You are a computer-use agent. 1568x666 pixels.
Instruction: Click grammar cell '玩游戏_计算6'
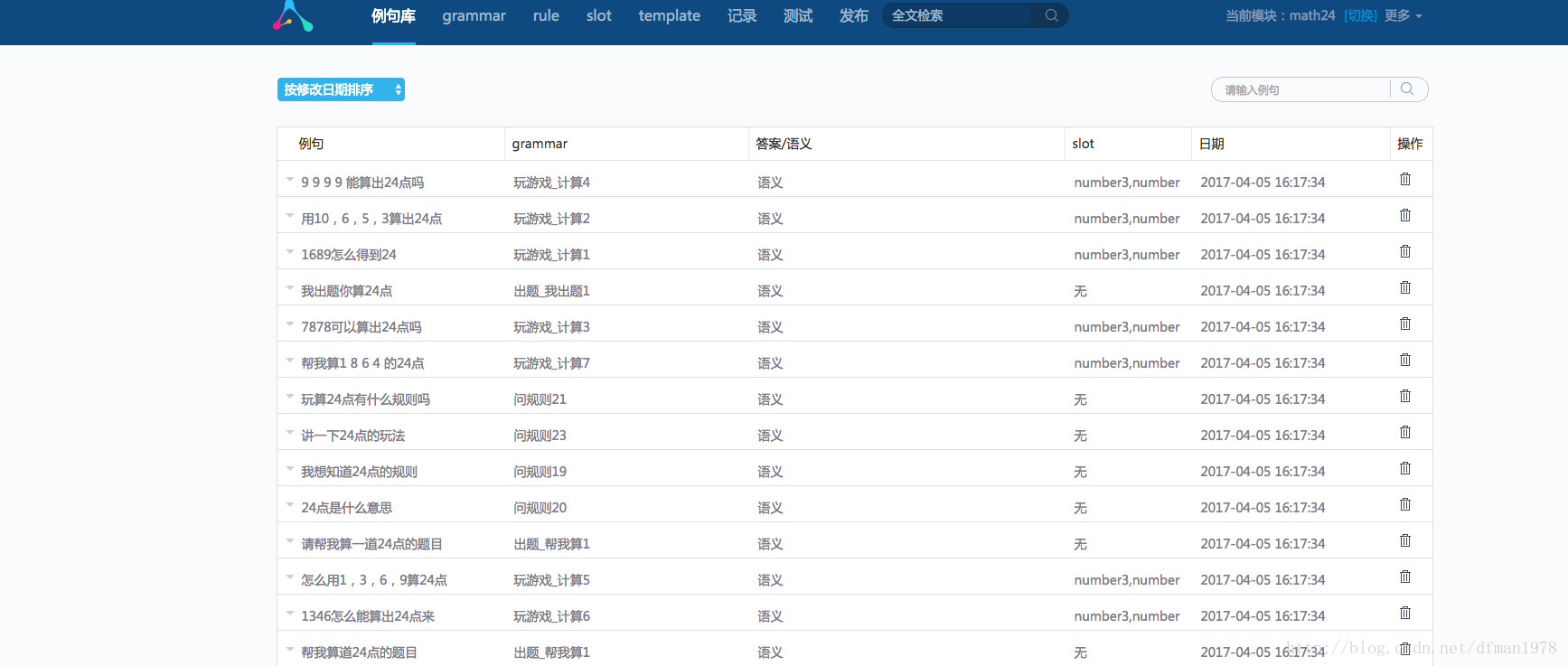[x=551, y=616]
